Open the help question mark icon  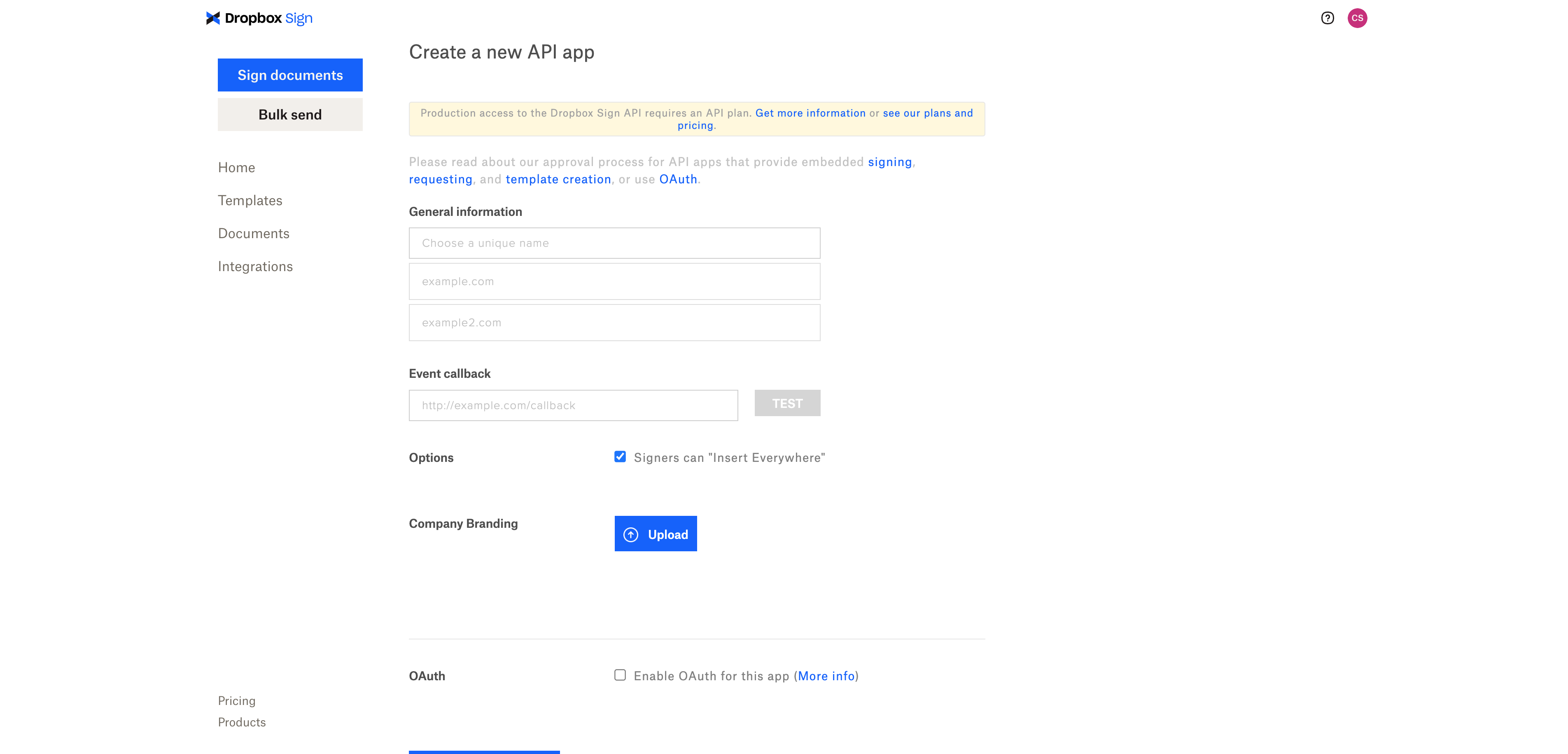[1328, 18]
